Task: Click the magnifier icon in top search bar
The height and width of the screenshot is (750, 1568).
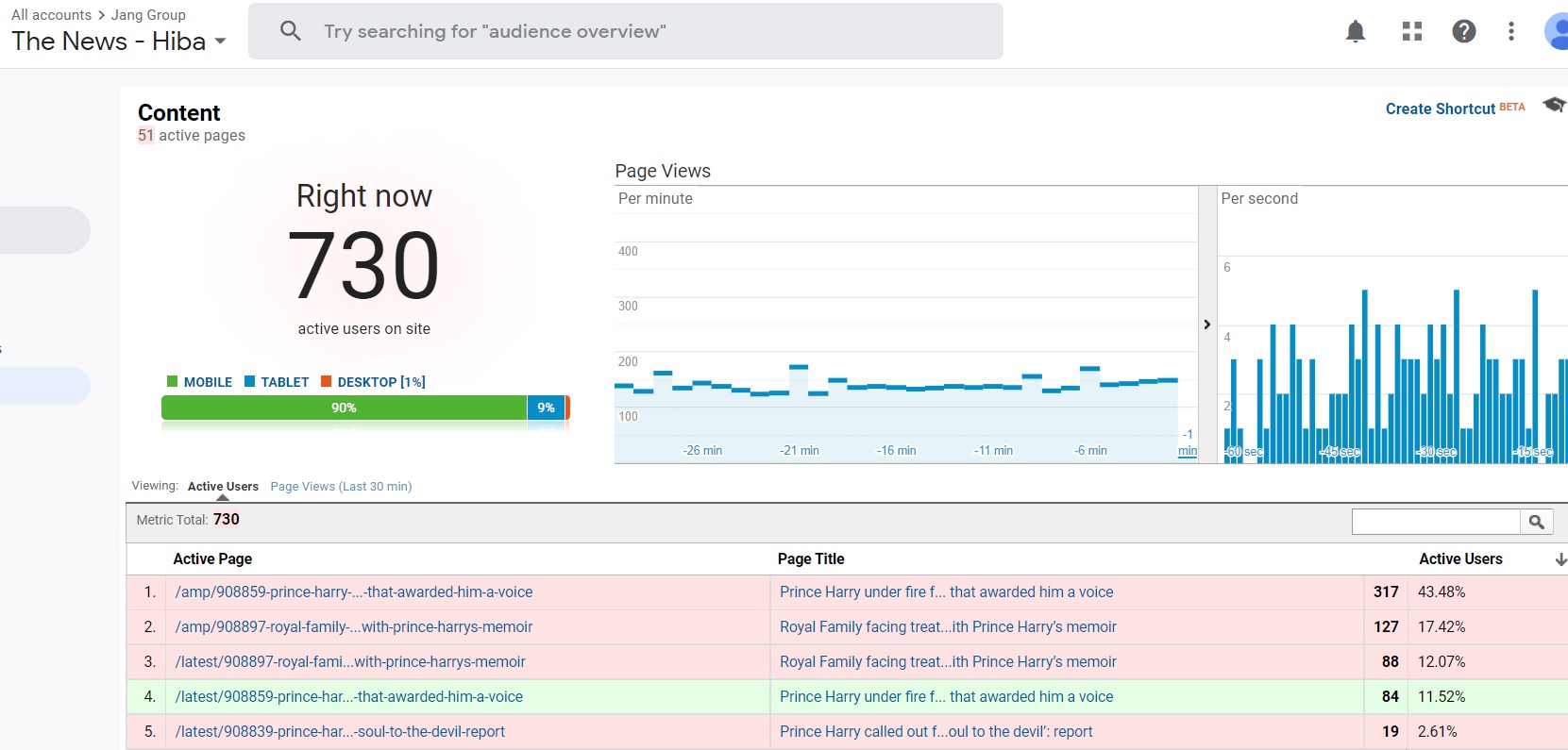Action: tap(291, 31)
